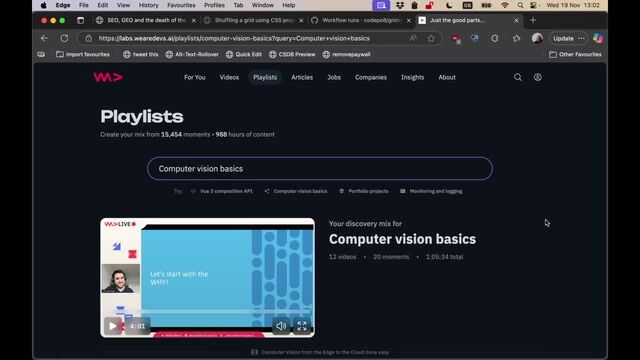Click the WeAreDevelopers logo
This screenshot has width=640, height=360.
point(108,77)
